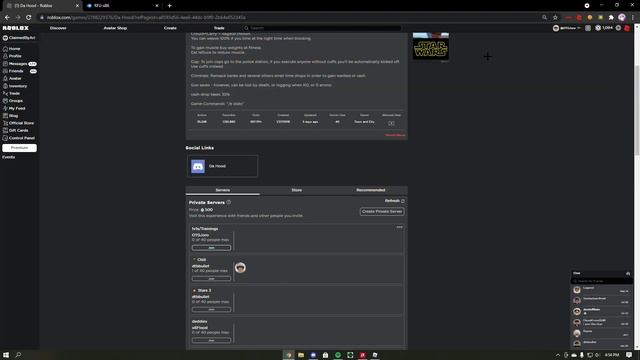The image size is (640, 360).
Task: Click the Events link in sidebar
Action: 9,157
